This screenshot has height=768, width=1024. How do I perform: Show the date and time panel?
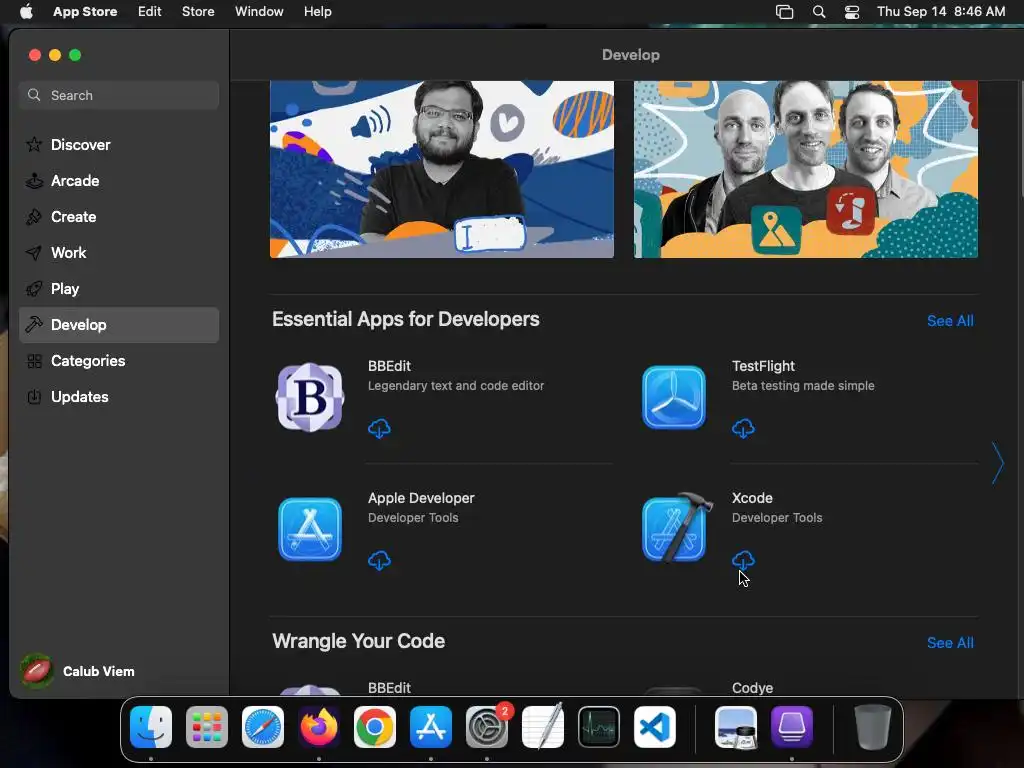(x=941, y=12)
